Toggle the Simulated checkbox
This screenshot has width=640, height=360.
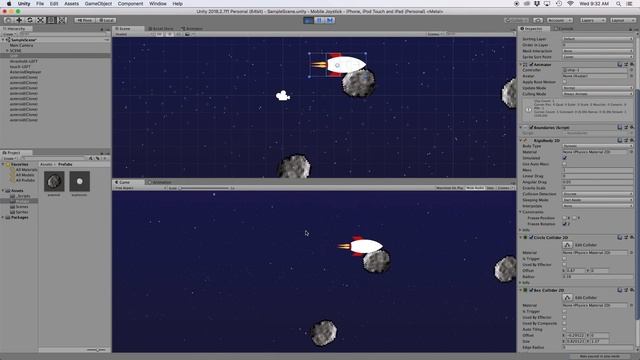[564, 158]
